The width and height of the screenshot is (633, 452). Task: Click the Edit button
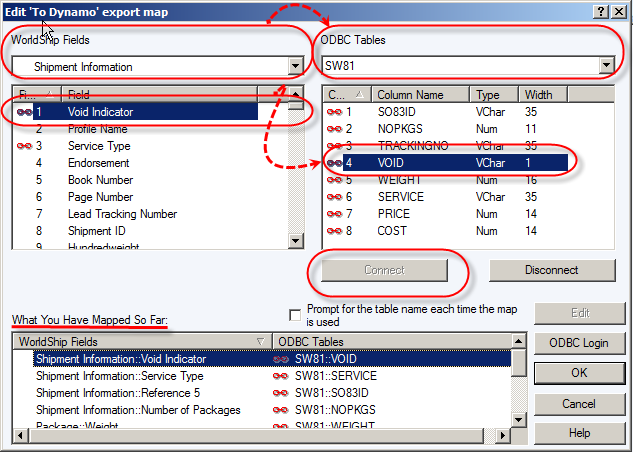[x=580, y=313]
